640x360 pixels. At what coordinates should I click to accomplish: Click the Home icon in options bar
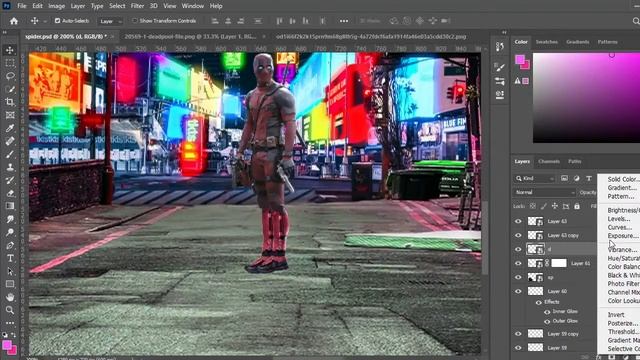[x=14, y=21]
